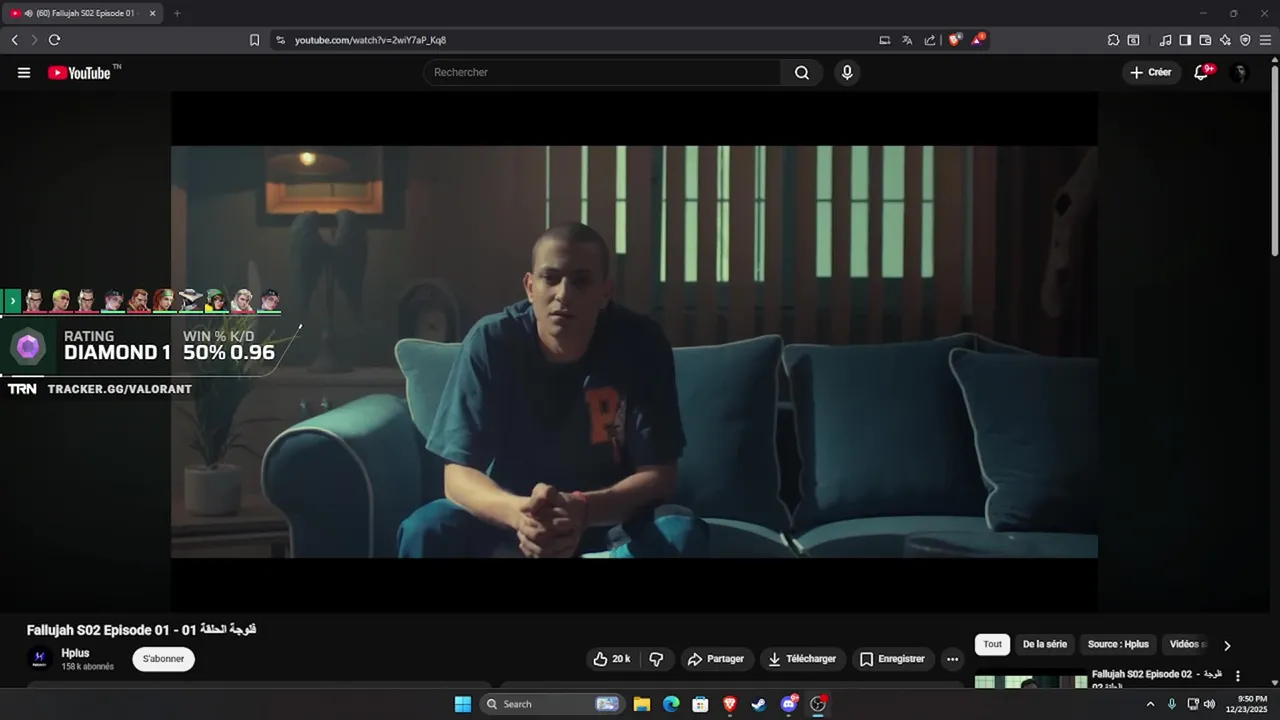
Task: Click the Créer button
Action: 1151,73
